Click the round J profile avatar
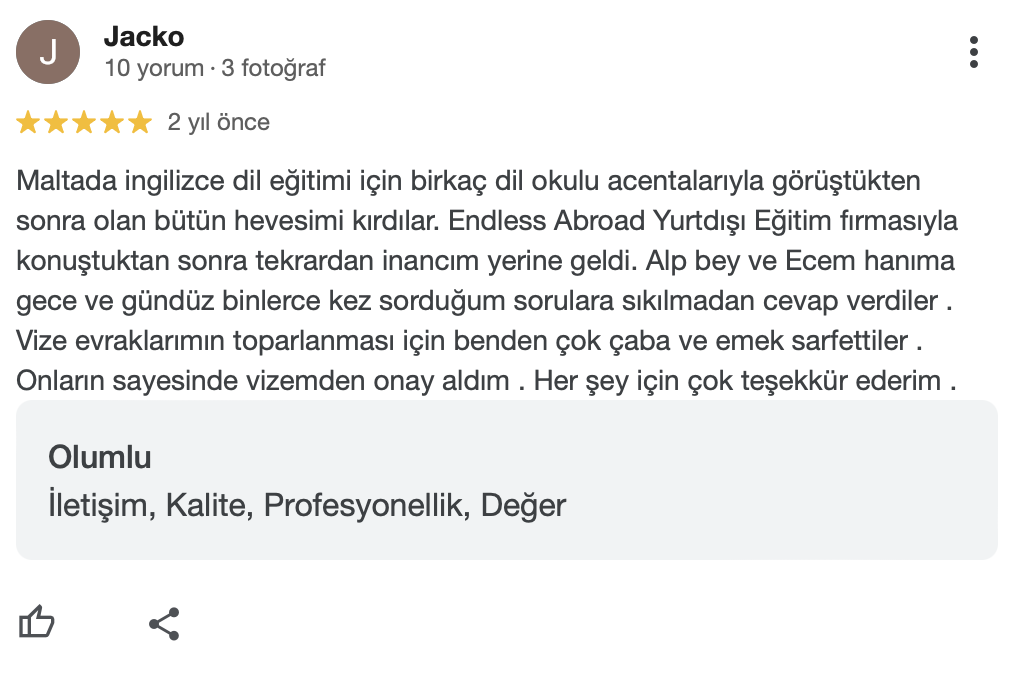The image size is (1018, 678). tap(48, 52)
